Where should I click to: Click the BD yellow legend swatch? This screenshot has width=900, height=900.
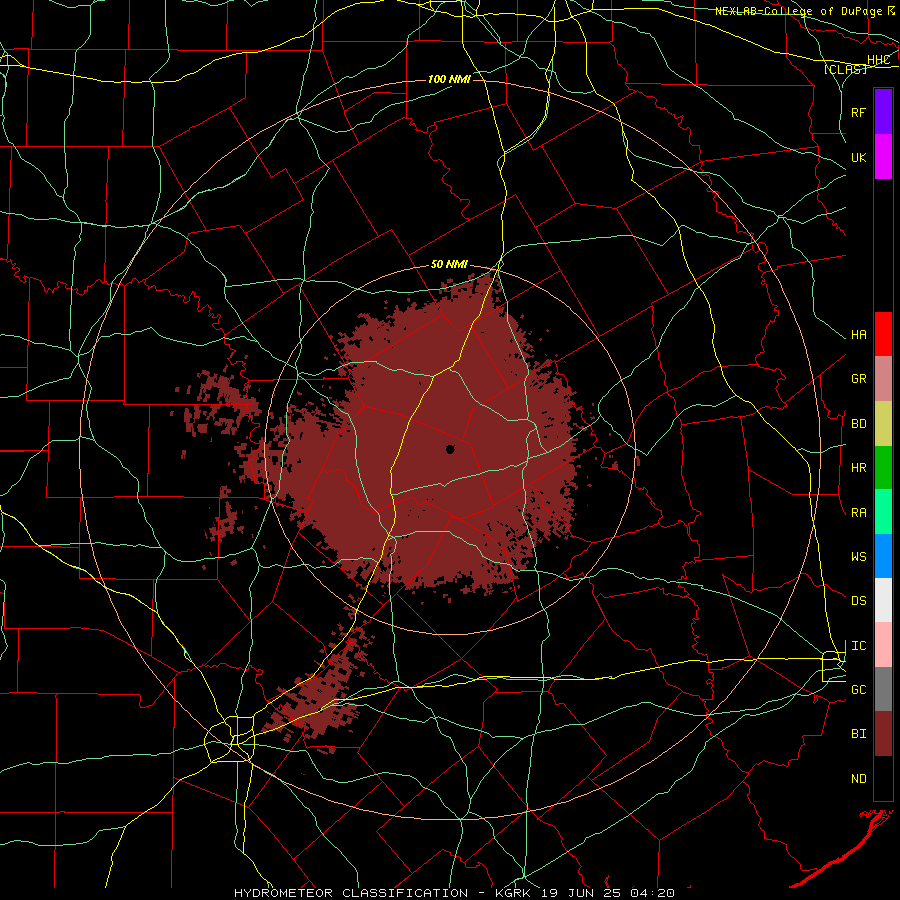coord(883,424)
